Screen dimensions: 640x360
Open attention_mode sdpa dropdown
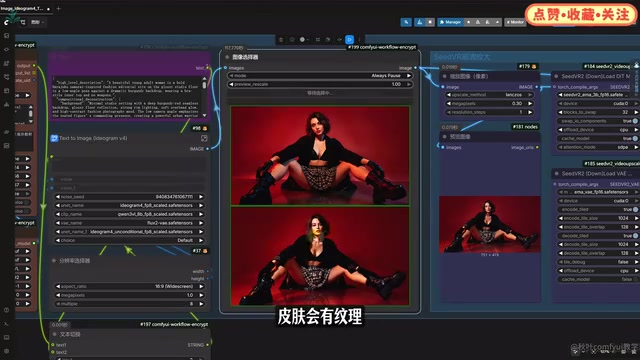click(598, 147)
